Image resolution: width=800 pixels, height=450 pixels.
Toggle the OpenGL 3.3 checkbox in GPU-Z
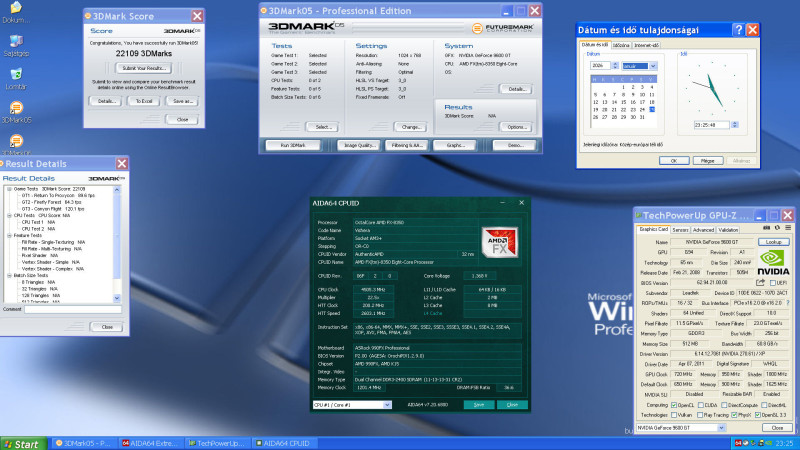(758, 415)
